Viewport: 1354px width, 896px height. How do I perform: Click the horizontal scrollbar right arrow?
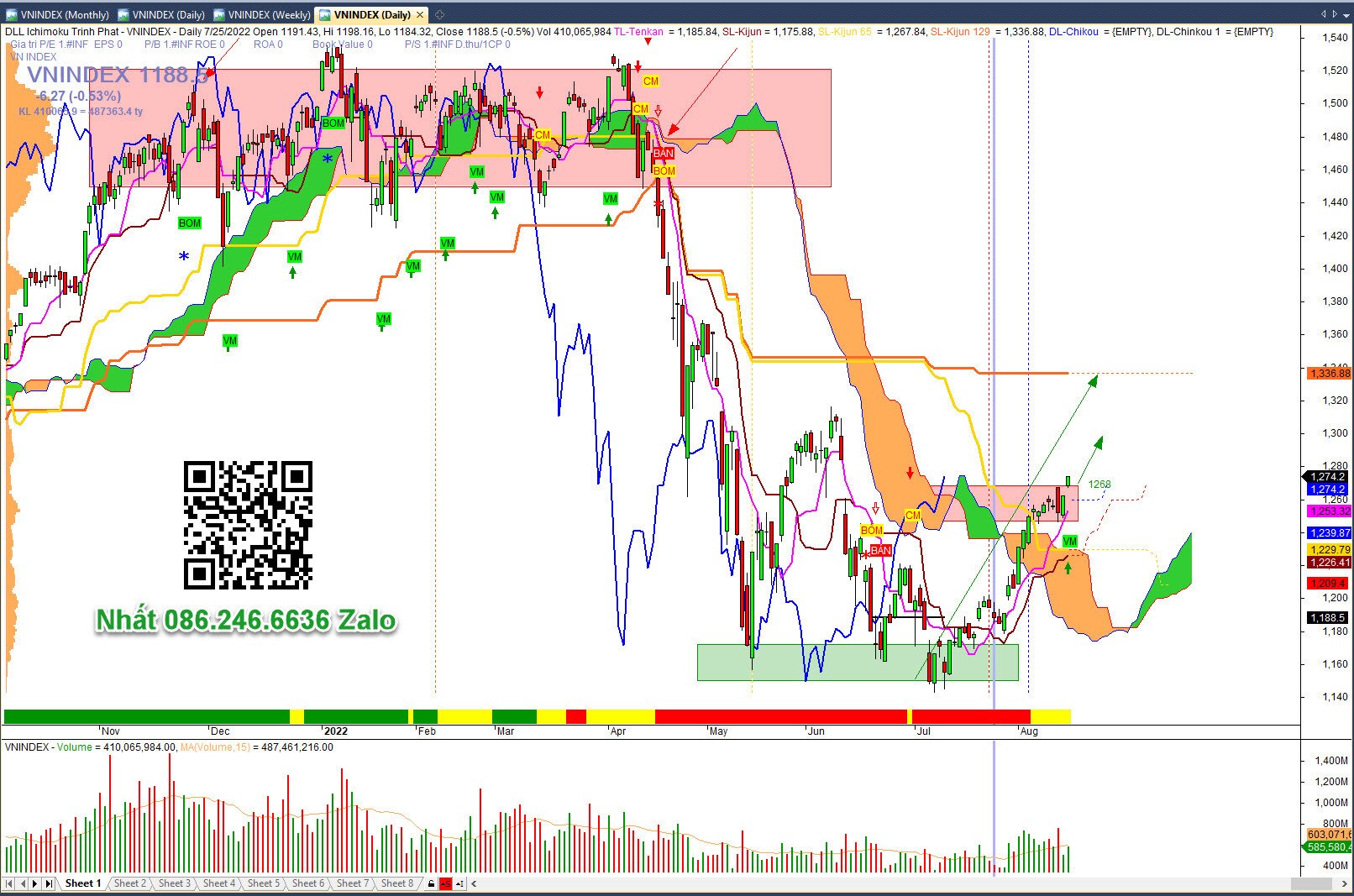(x=1345, y=883)
